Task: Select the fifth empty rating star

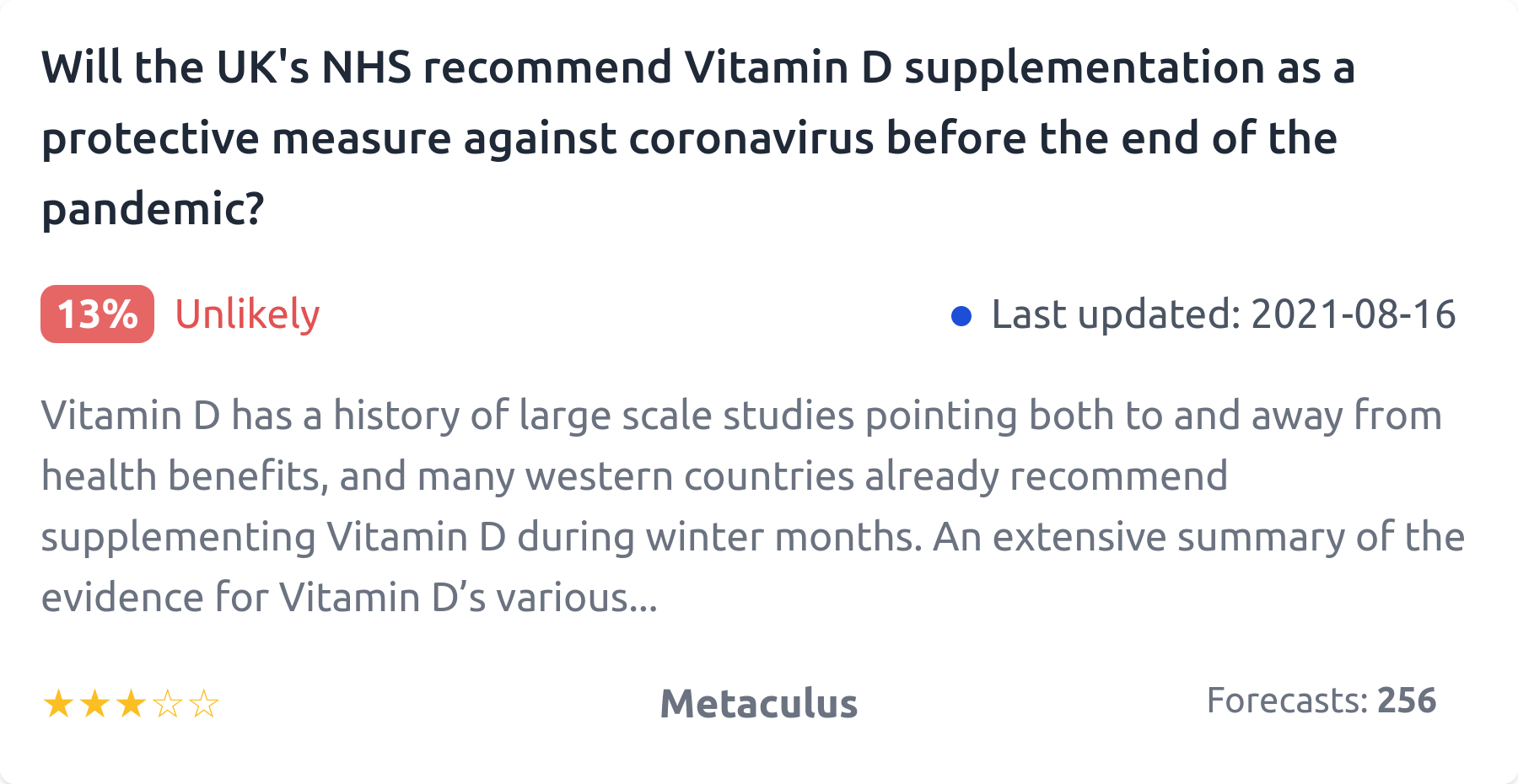Action: click(204, 704)
